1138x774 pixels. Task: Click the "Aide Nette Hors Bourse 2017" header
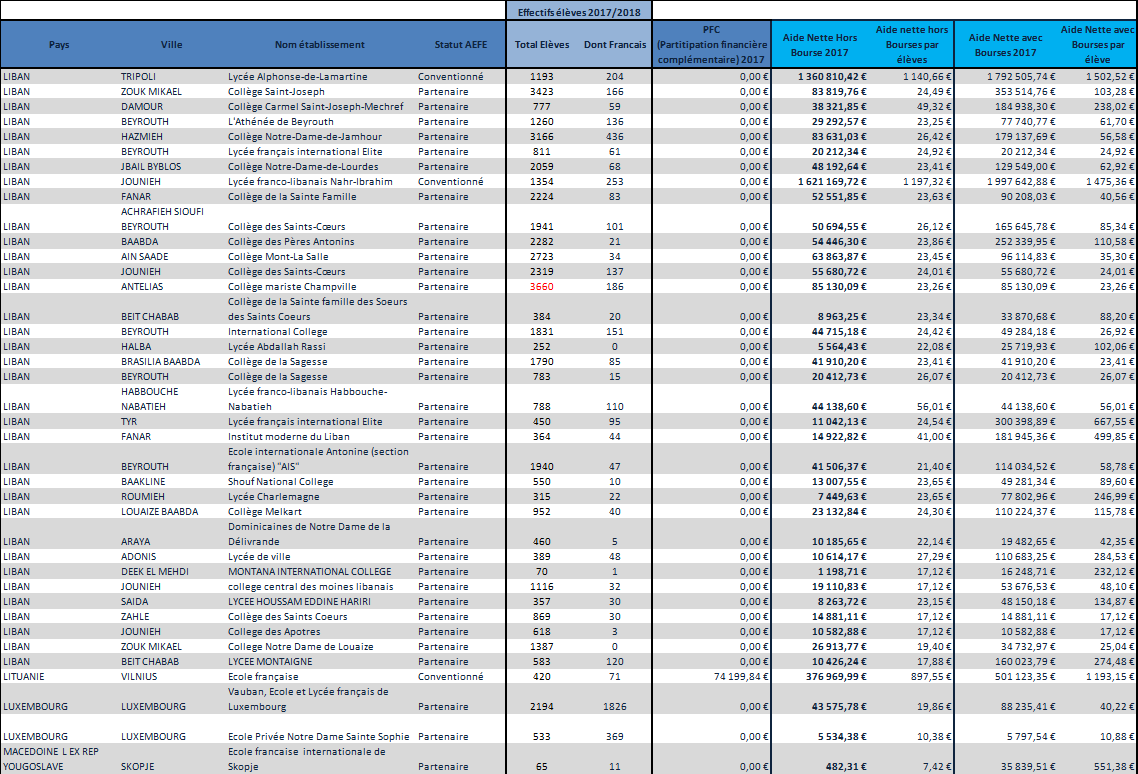(819, 45)
